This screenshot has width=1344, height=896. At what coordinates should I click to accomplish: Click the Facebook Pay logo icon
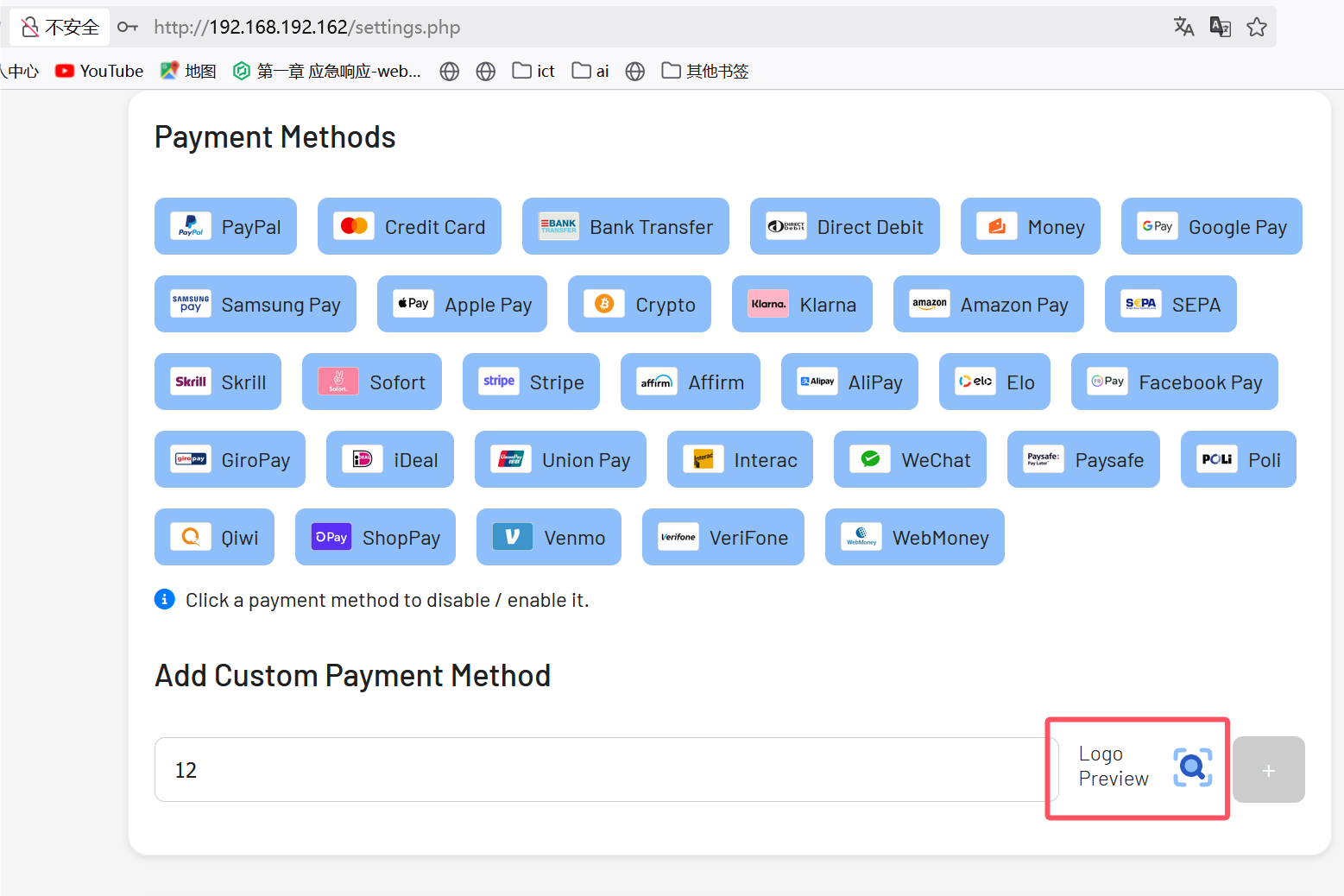1107,382
